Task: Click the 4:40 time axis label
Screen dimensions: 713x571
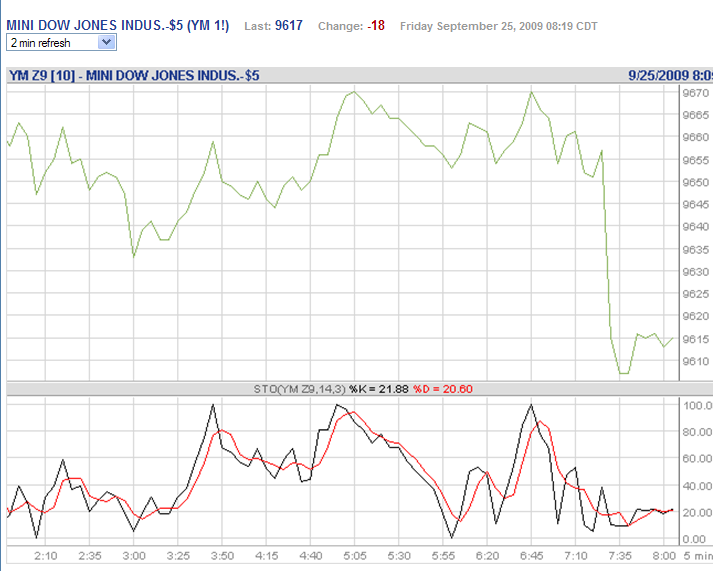Action: [x=311, y=556]
